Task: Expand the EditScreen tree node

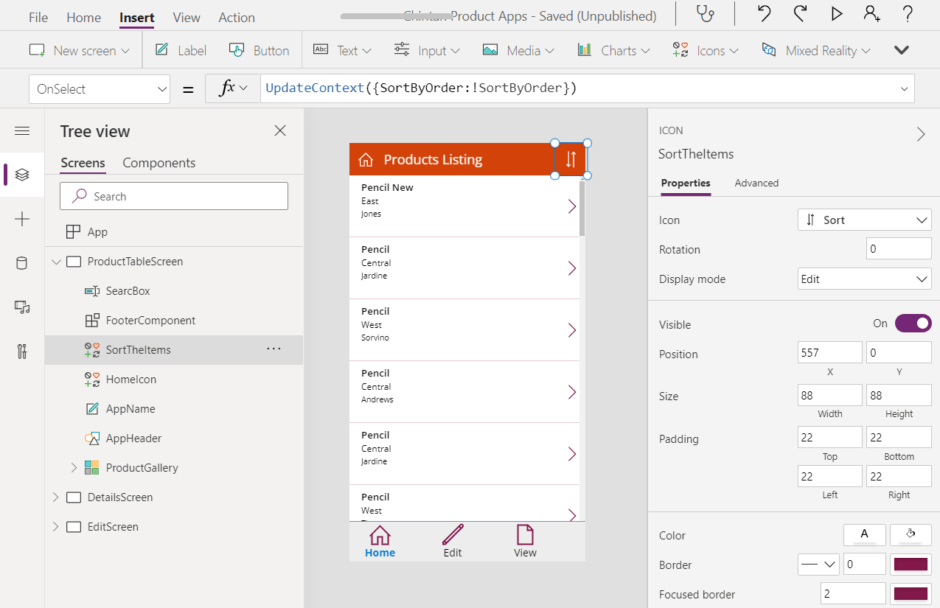Action: point(56,526)
